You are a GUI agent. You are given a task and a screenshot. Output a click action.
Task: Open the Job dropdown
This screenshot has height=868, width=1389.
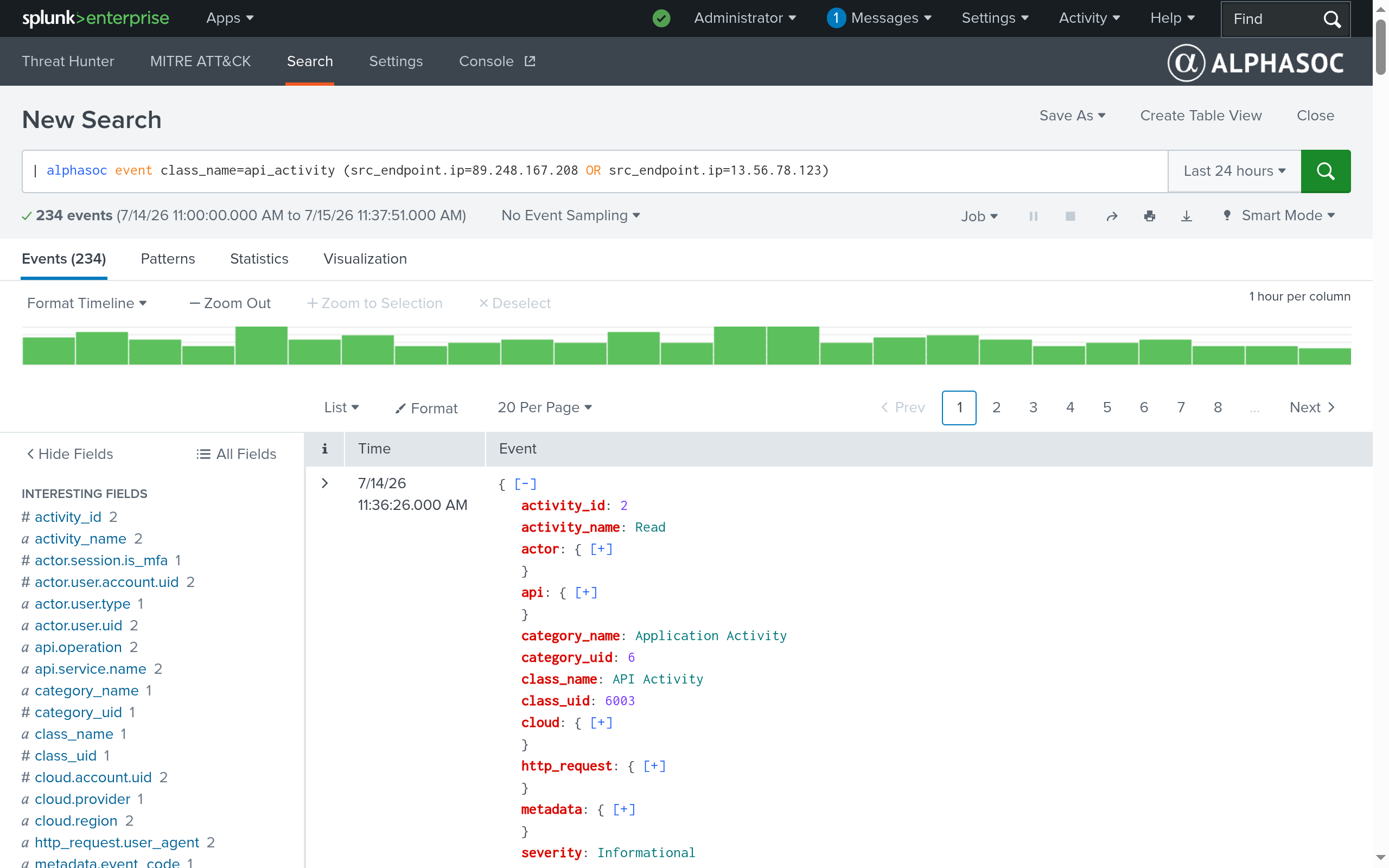point(979,216)
